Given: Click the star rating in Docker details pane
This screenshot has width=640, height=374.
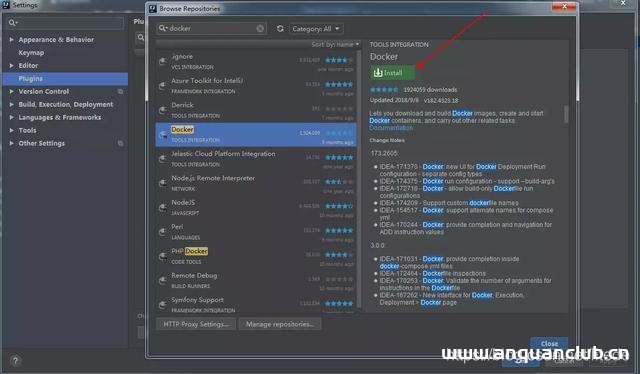Looking at the screenshot, I should click(x=384, y=89).
